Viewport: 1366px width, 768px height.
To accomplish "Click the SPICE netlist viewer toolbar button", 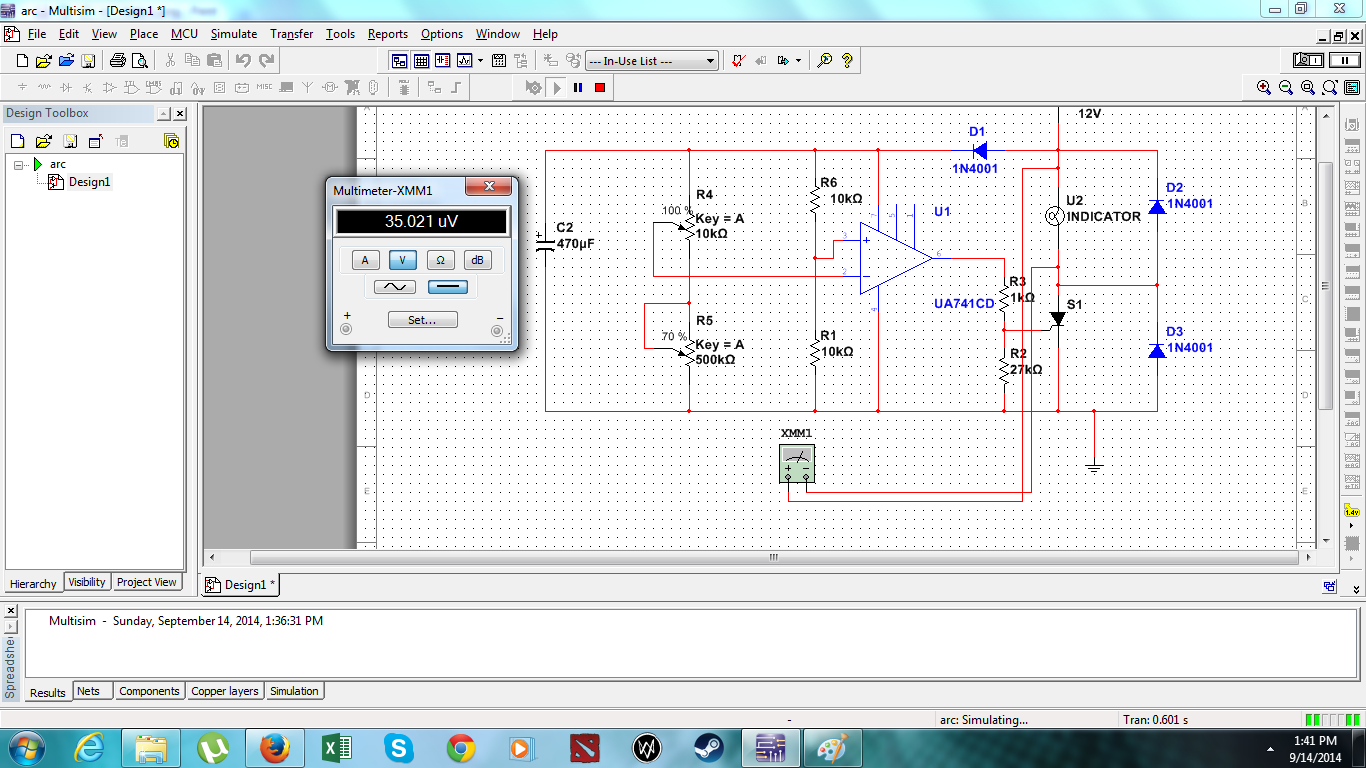I will click(x=442, y=60).
